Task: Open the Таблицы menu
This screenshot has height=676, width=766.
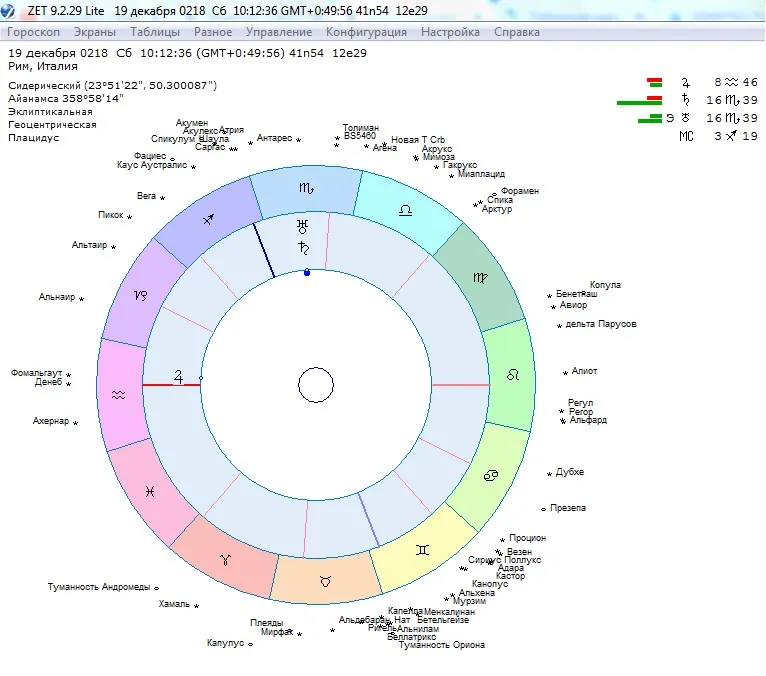Action: [x=155, y=32]
